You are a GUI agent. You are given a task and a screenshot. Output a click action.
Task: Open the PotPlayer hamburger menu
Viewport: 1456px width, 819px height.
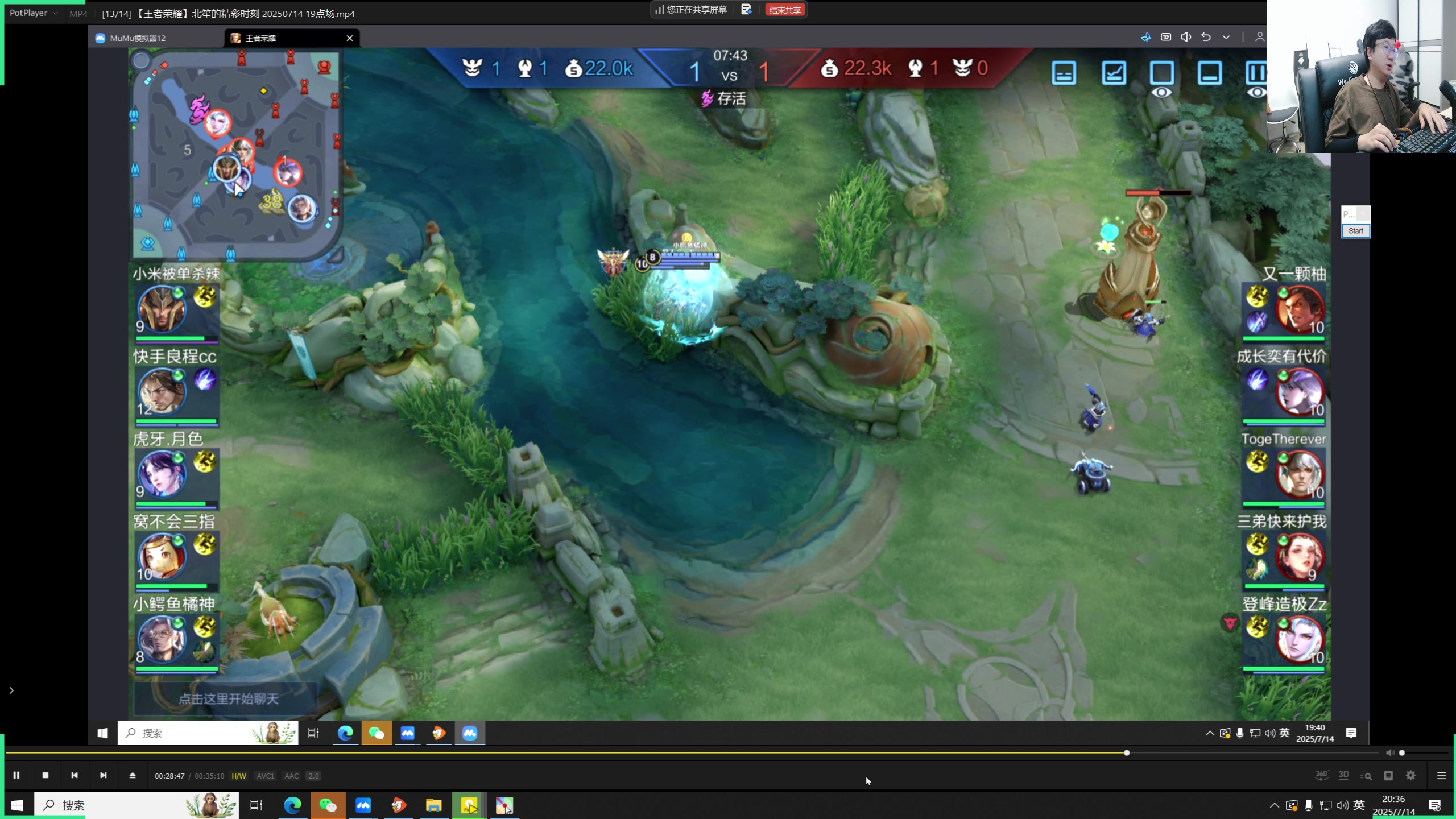tap(1441, 775)
